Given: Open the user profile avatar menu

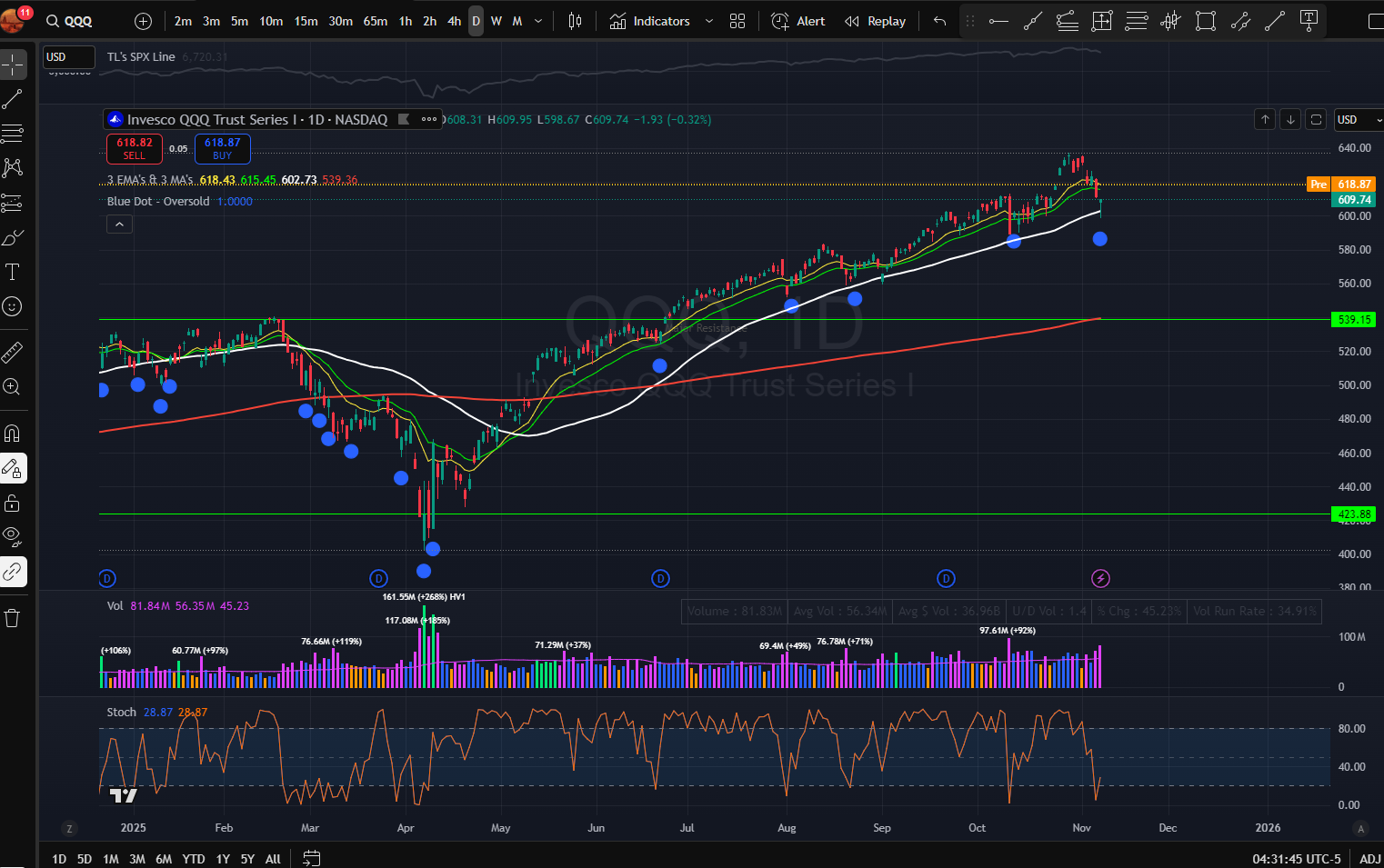Looking at the screenshot, I should 13,19.
